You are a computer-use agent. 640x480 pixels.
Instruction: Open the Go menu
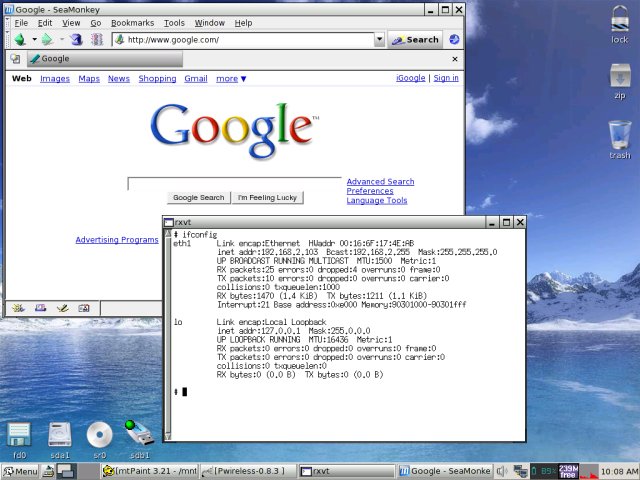(x=96, y=23)
